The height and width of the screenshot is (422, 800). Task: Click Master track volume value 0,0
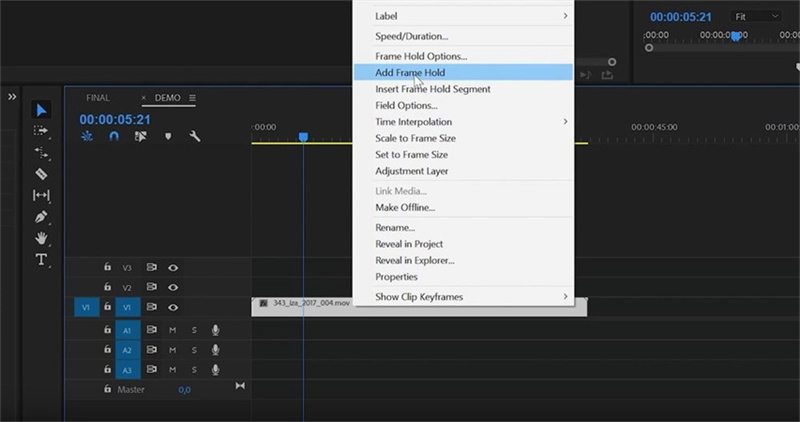184,390
